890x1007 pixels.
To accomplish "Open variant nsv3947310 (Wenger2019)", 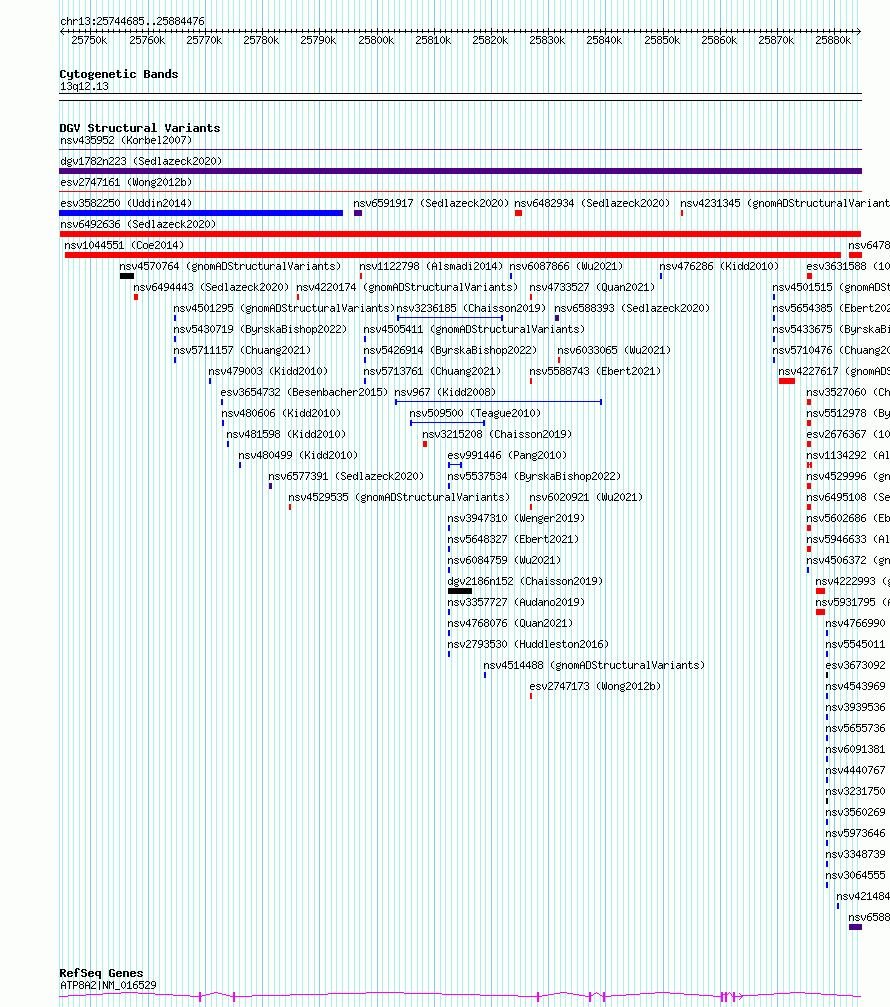I will coord(516,518).
